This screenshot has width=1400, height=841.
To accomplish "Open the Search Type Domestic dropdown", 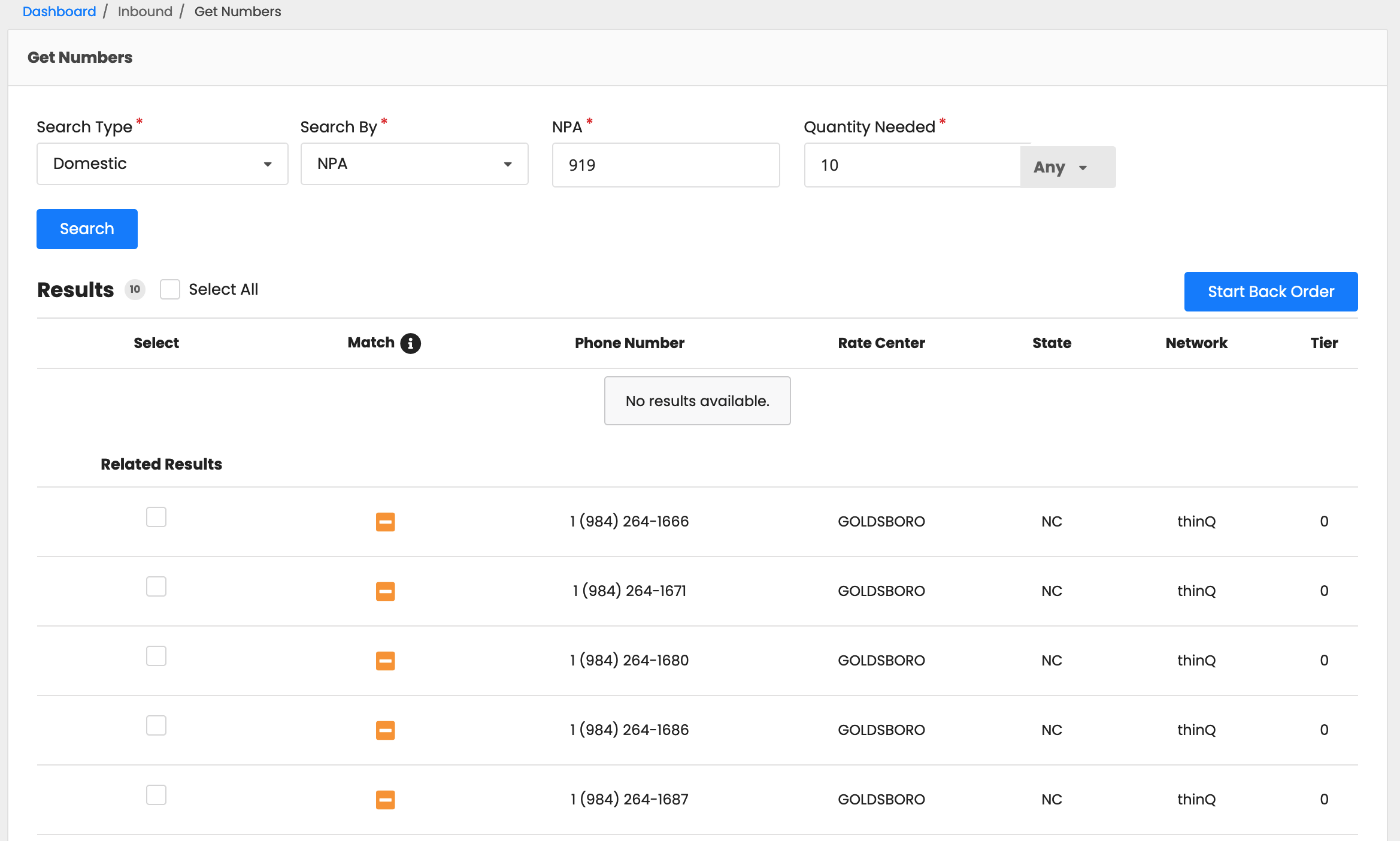I will pyautogui.click(x=162, y=164).
